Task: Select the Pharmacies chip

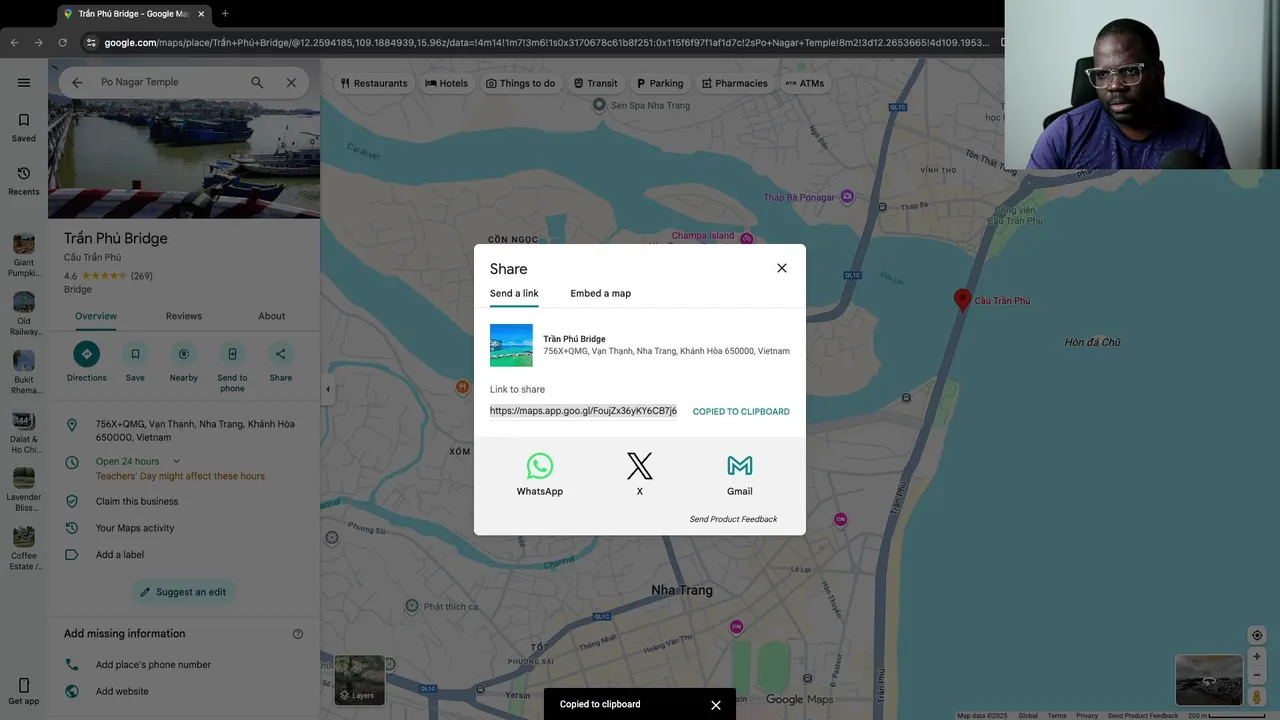Action: point(734,83)
